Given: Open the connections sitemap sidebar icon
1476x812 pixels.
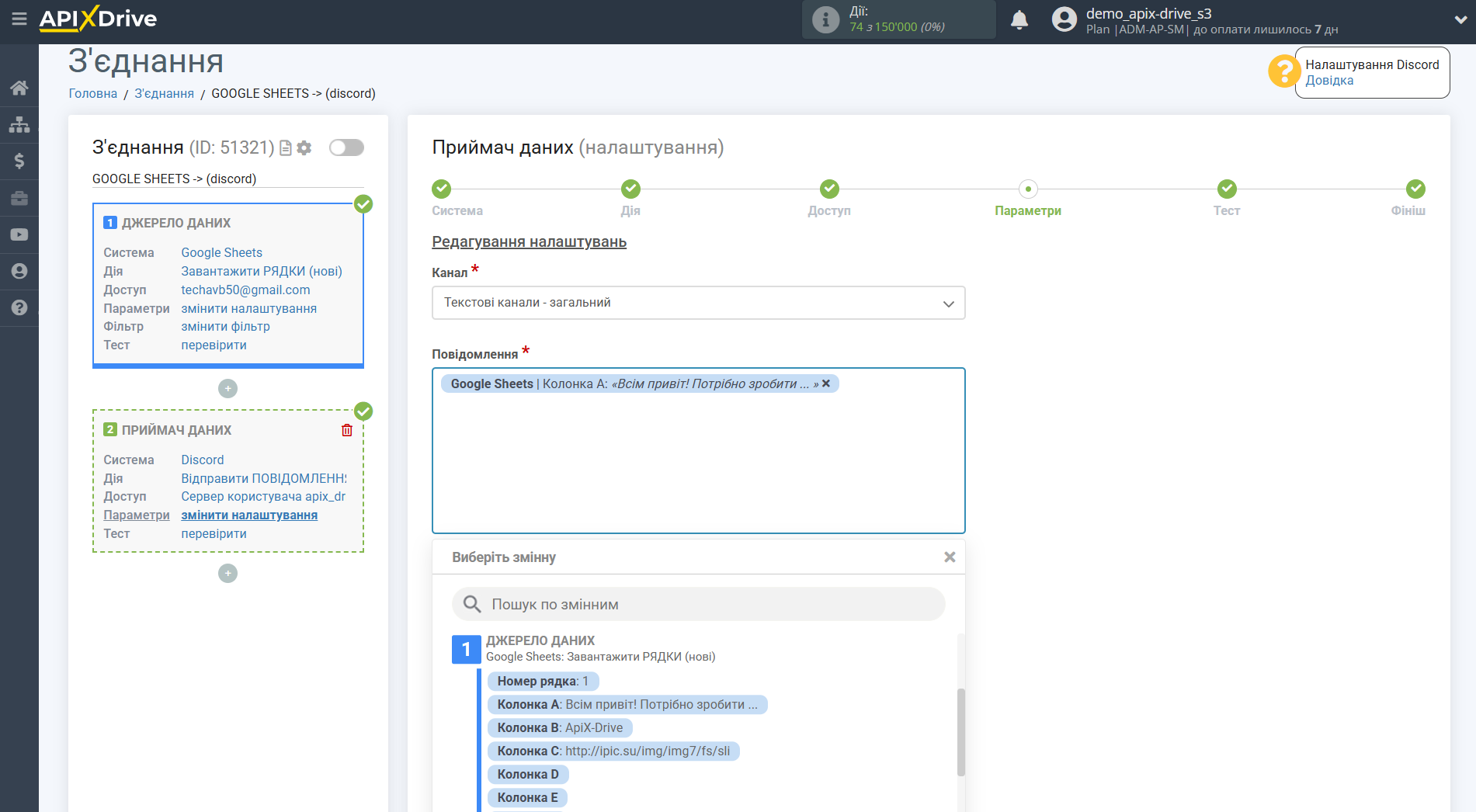Looking at the screenshot, I should [x=19, y=124].
